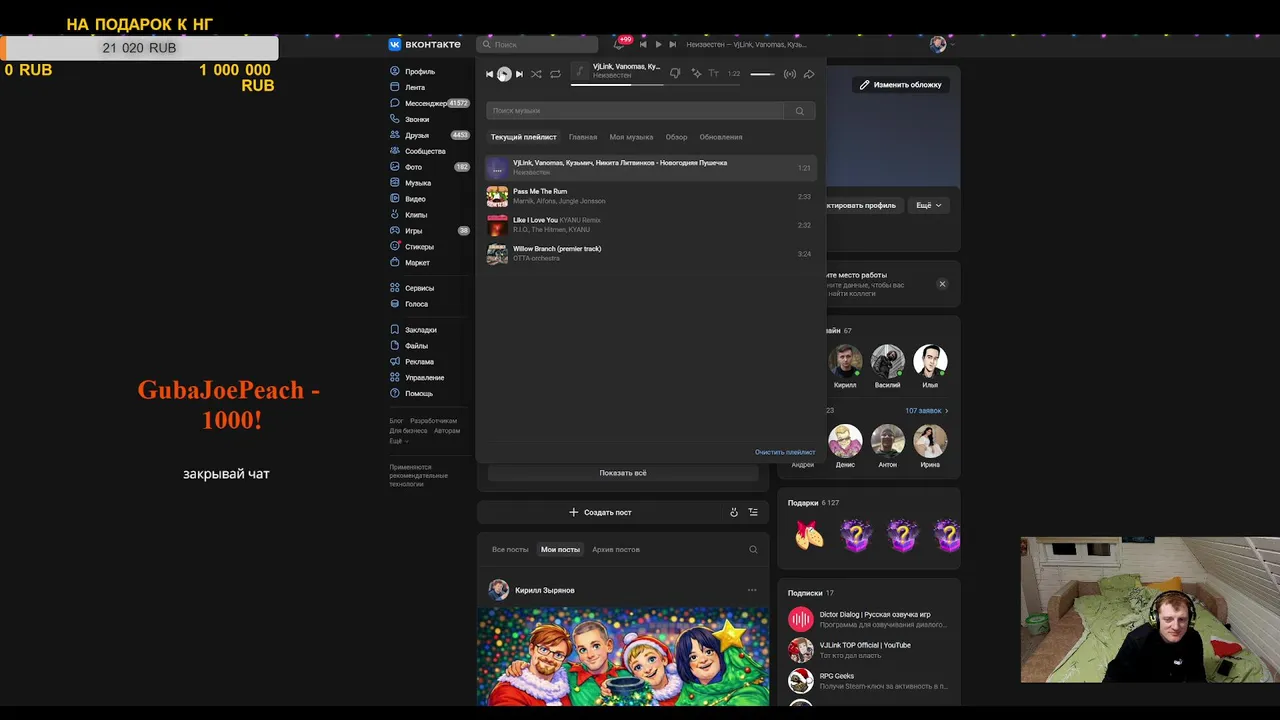Switch to the Моя музыка tab
The height and width of the screenshot is (720, 1280).
(631, 137)
